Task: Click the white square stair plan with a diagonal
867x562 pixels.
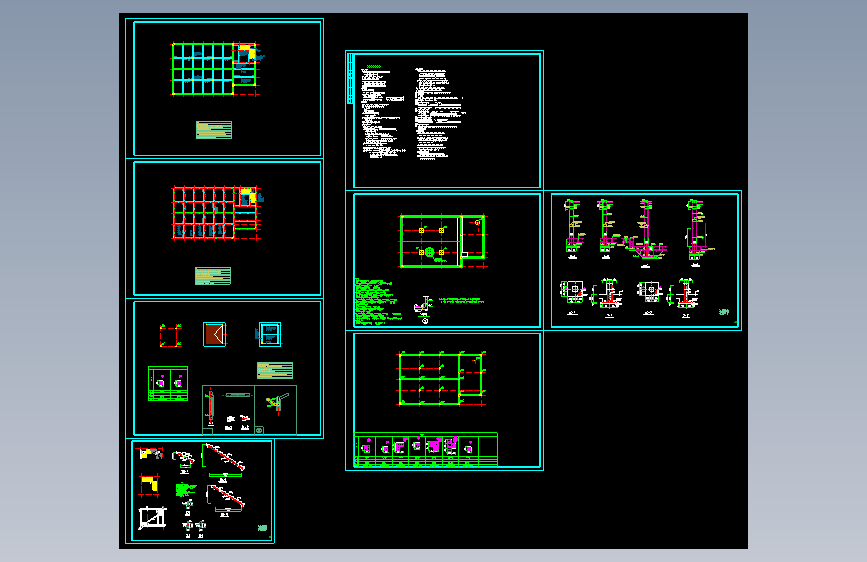Action: click(152, 518)
